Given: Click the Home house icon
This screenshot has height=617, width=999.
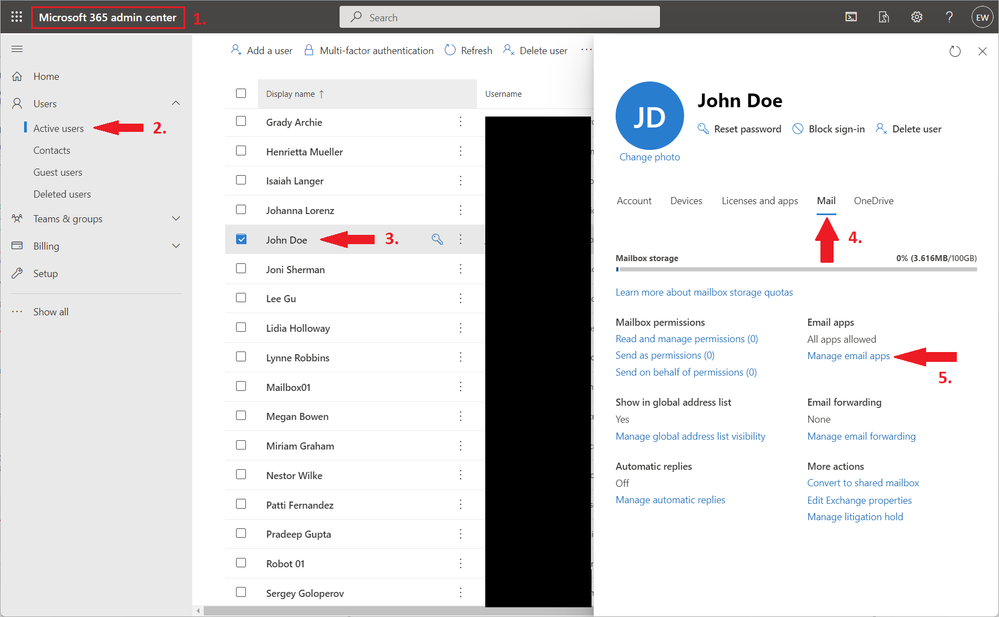Looking at the screenshot, I should 17,76.
